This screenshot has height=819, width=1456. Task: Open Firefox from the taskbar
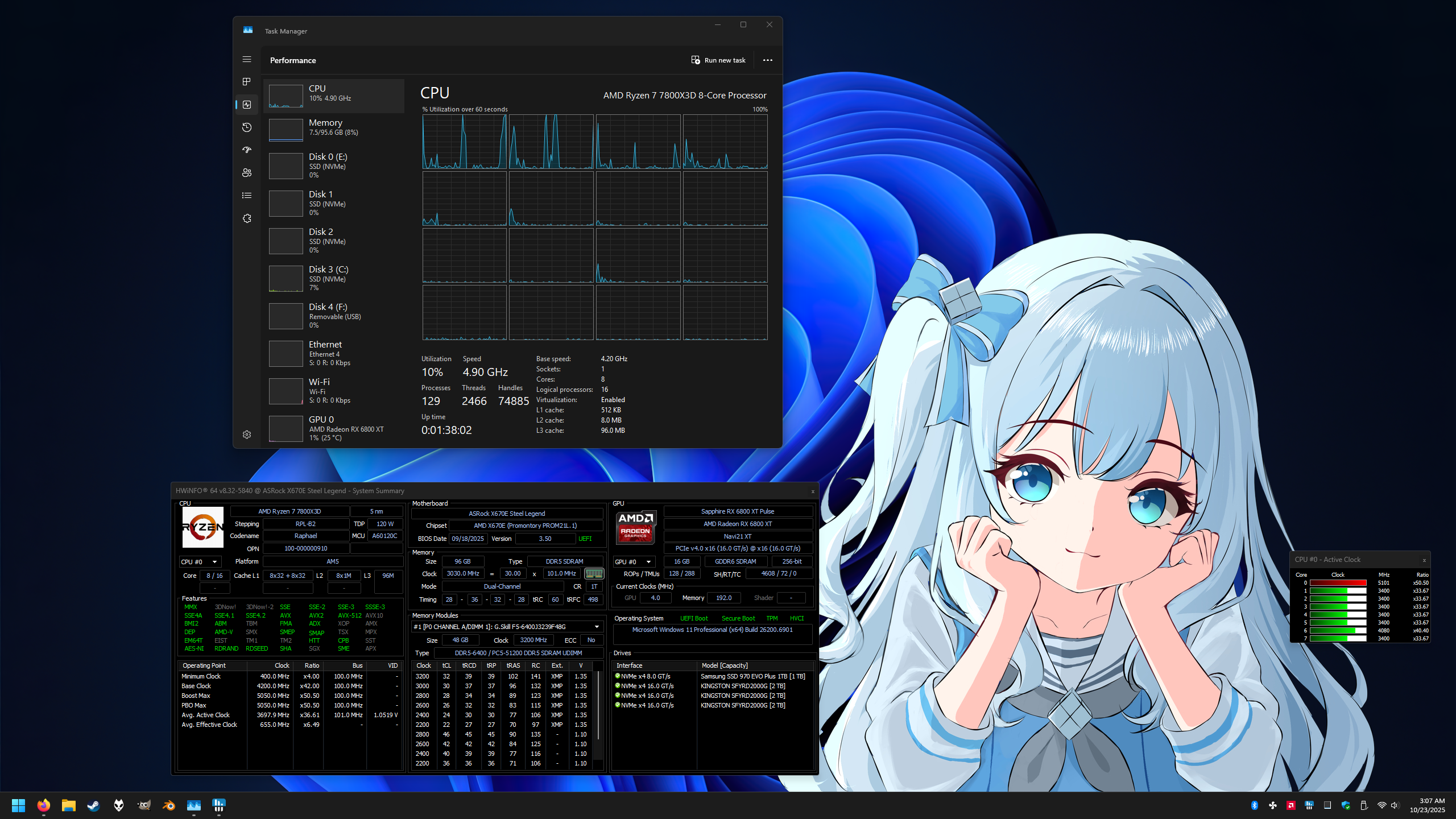pyautogui.click(x=43, y=805)
